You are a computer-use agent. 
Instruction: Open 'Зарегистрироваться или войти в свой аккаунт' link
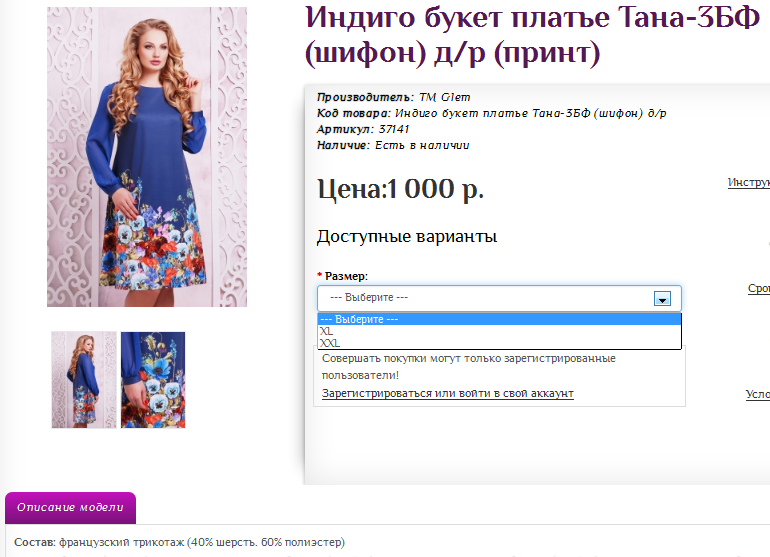pos(448,393)
